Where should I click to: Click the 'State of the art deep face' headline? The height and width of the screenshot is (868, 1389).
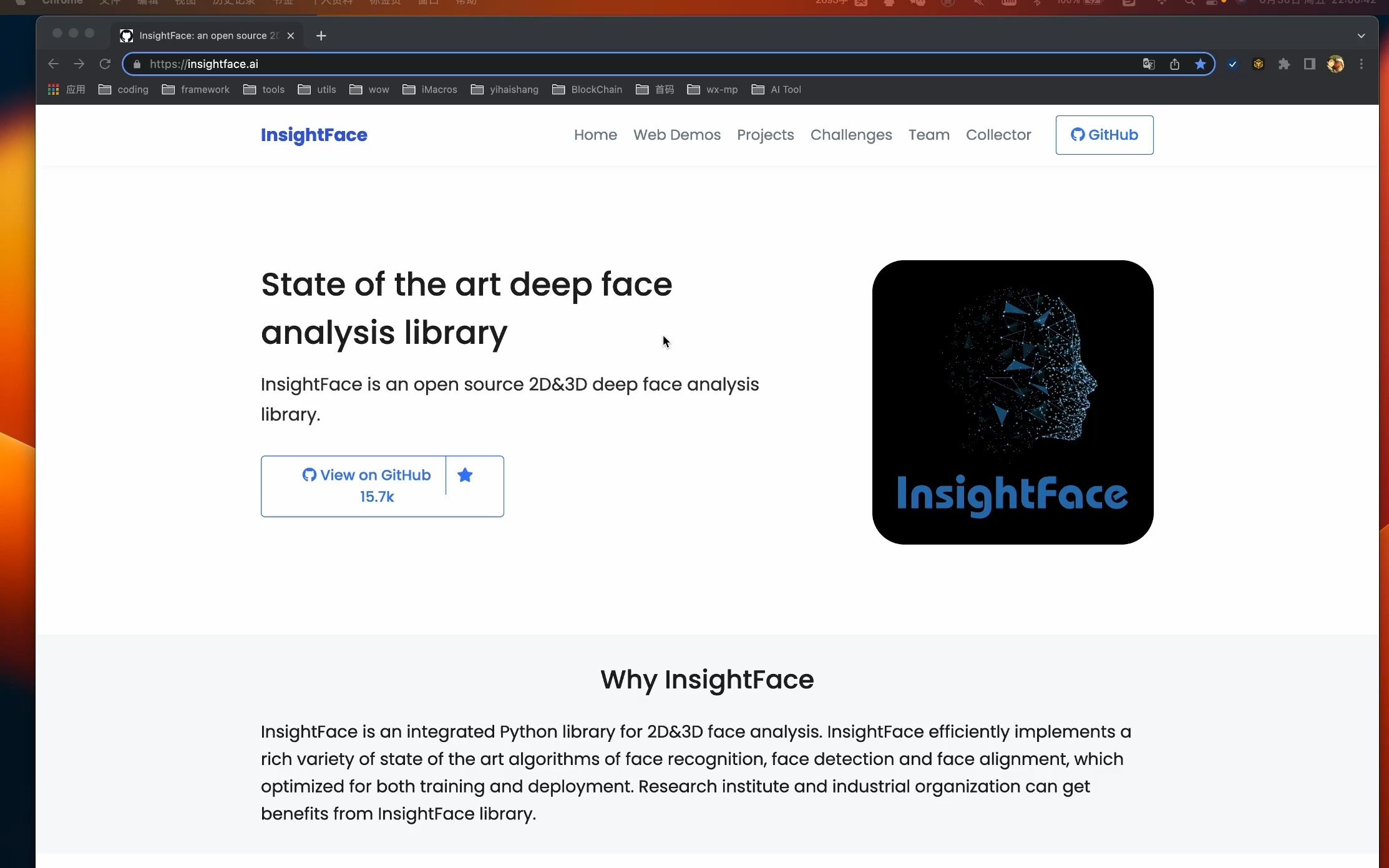point(467,285)
